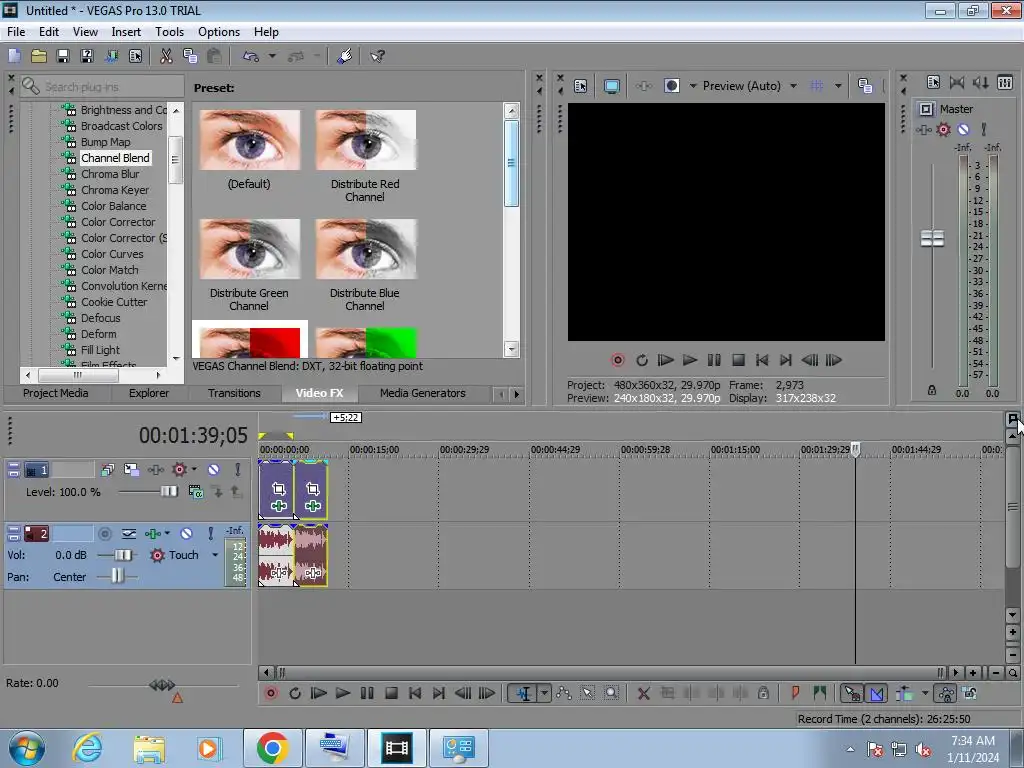This screenshot has height=768, width=1024.
Task: Open video track FX dropdown arrow
Action: pyautogui.click(x=194, y=469)
